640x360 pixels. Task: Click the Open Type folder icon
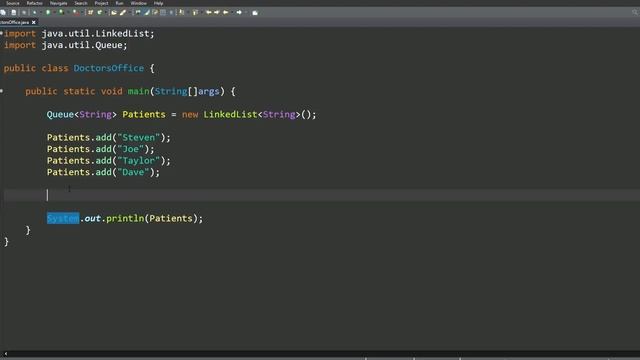(114, 13)
